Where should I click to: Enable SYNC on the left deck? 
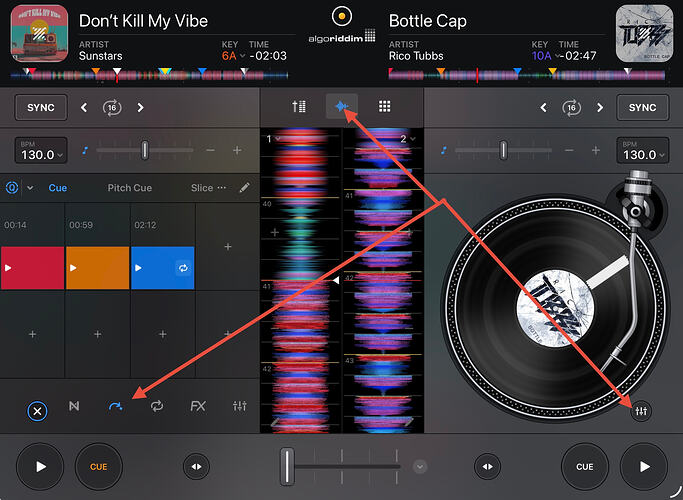[41, 107]
